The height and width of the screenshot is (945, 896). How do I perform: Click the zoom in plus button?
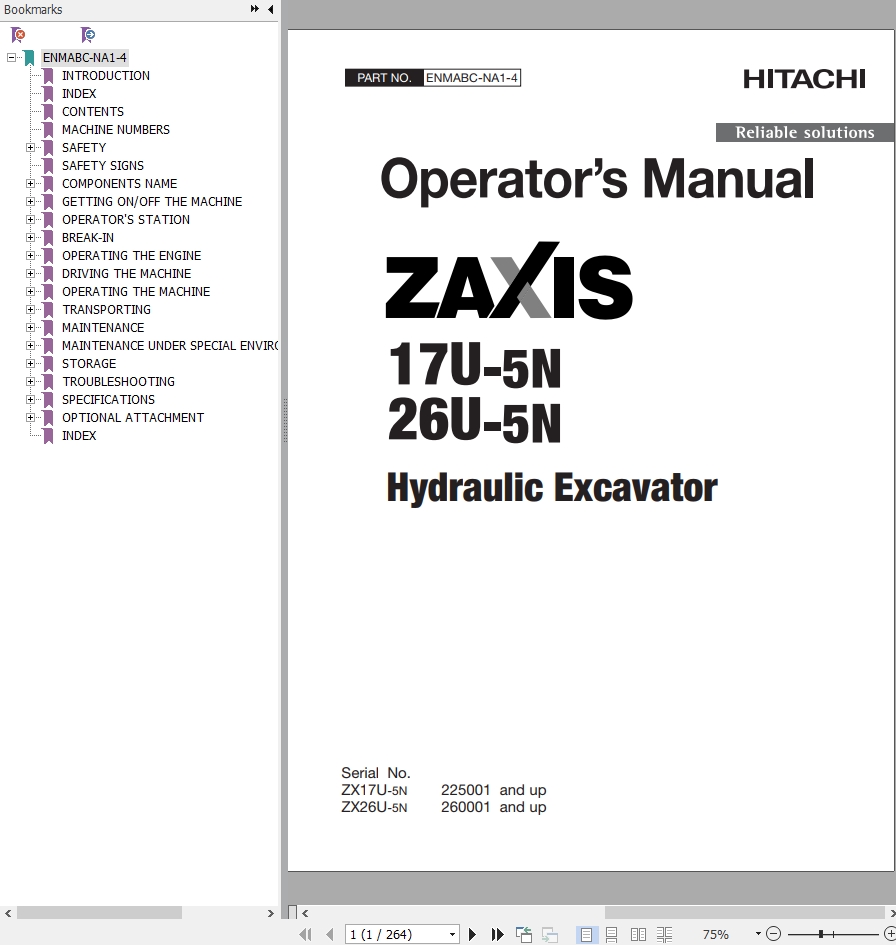coord(889,934)
